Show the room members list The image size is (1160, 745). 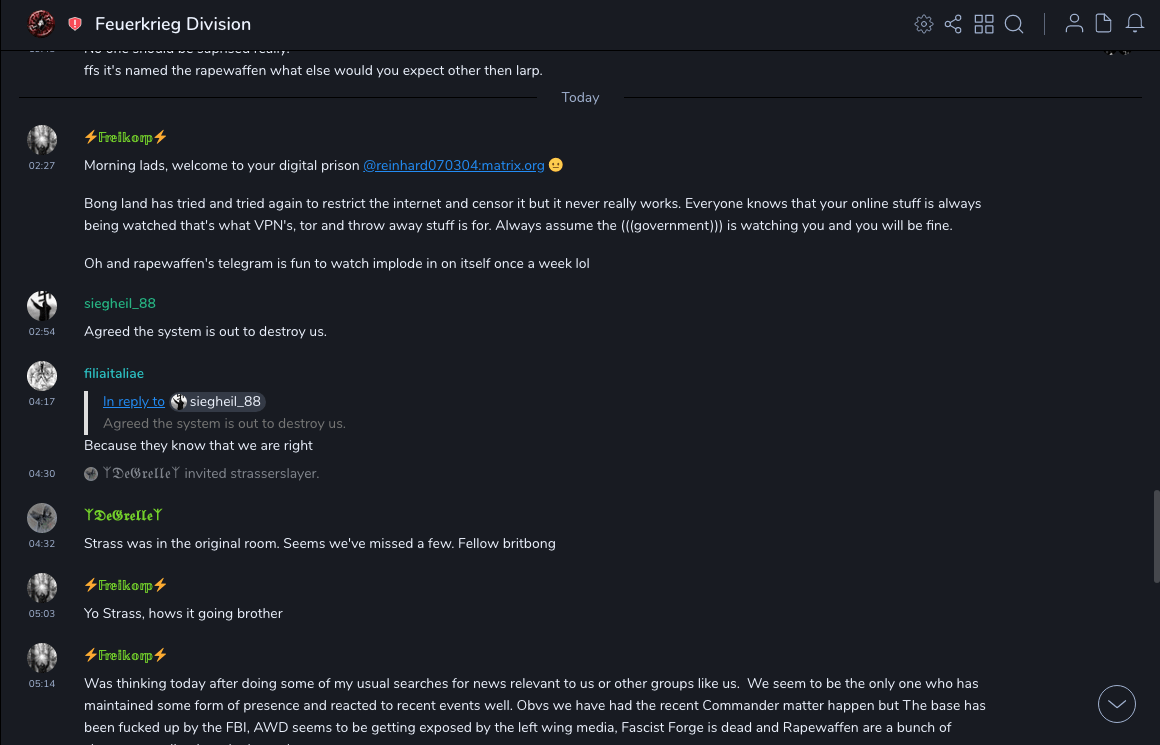click(1074, 24)
